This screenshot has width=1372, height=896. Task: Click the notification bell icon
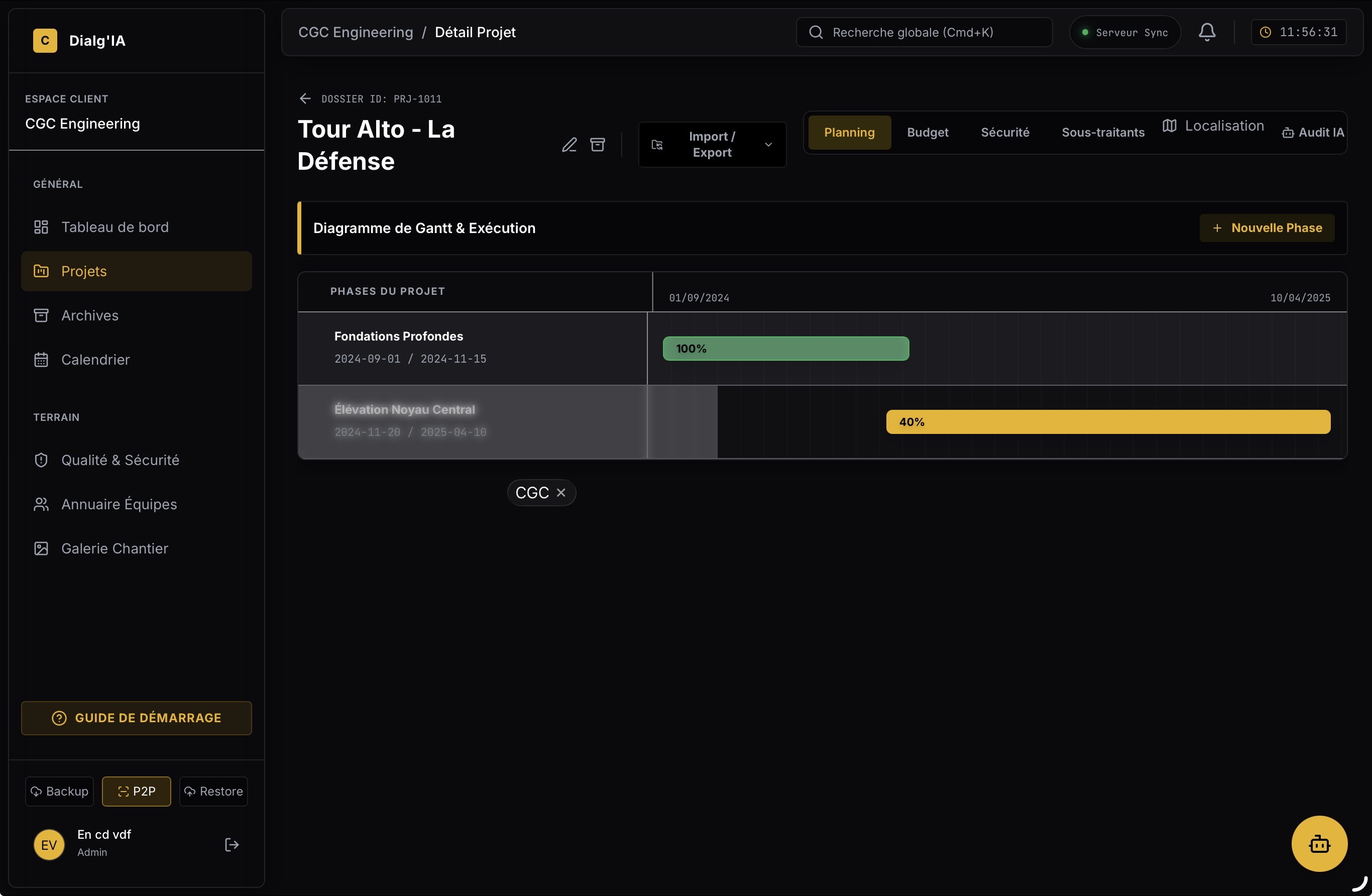click(1207, 32)
